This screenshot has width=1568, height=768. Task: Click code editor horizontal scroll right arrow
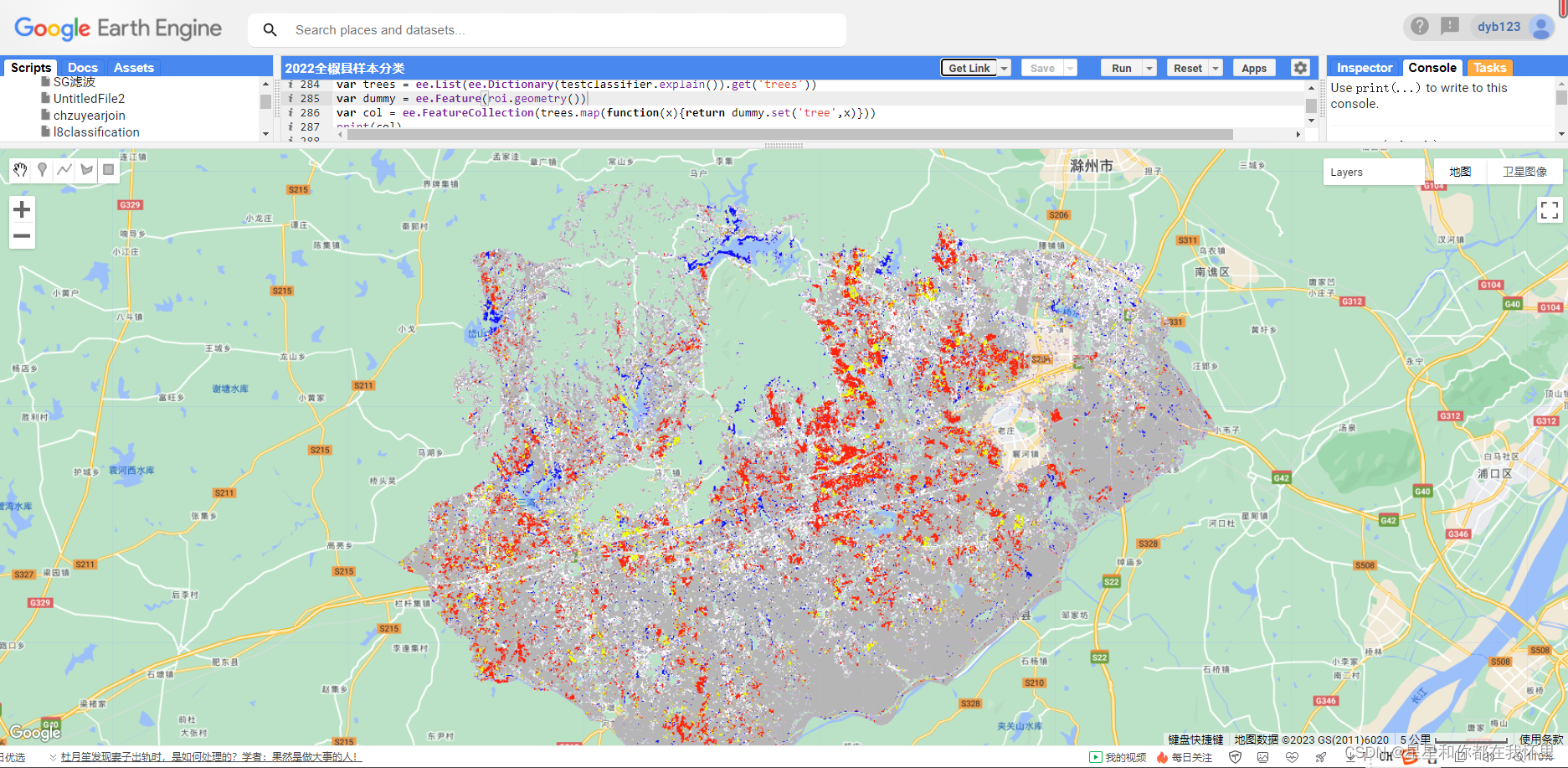tap(1298, 134)
